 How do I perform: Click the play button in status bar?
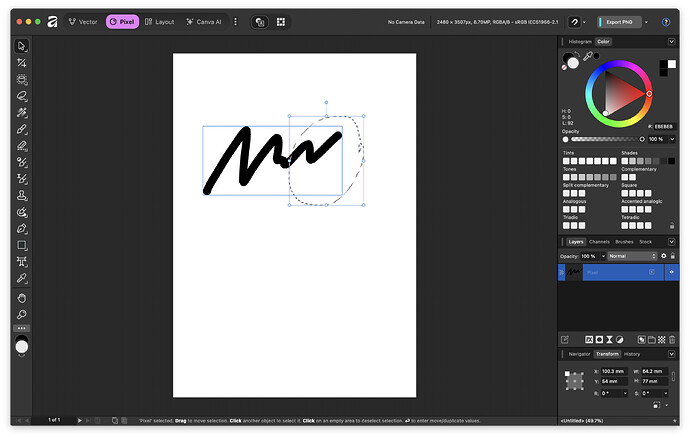[80, 420]
